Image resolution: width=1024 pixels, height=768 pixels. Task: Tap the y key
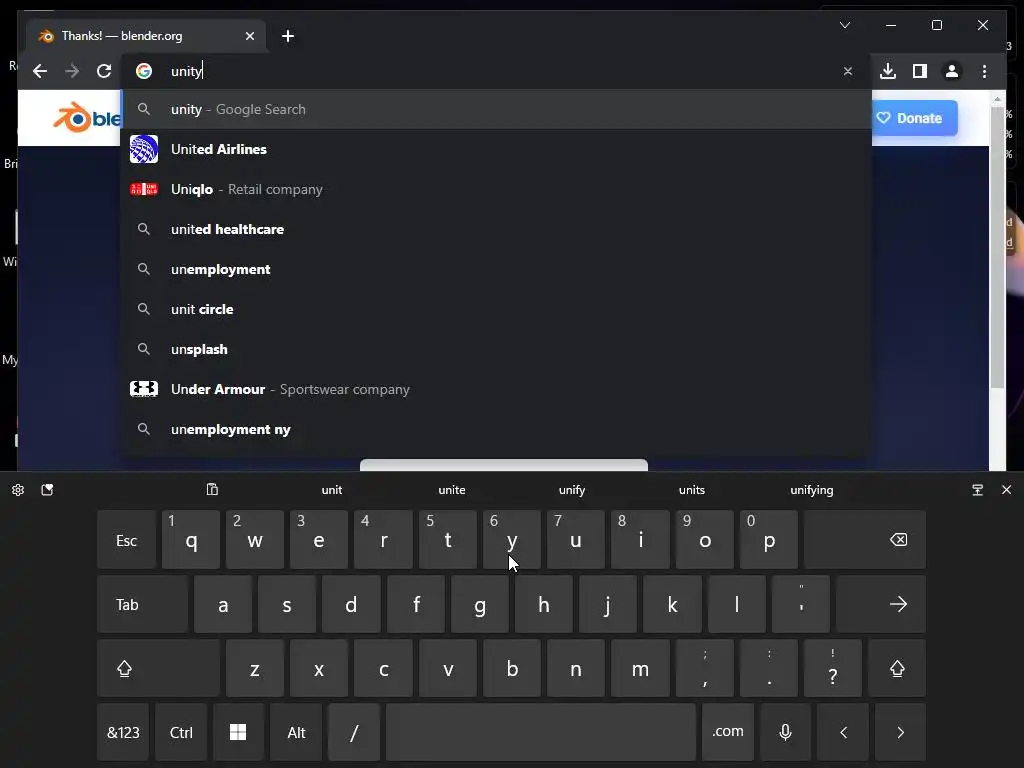point(512,540)
